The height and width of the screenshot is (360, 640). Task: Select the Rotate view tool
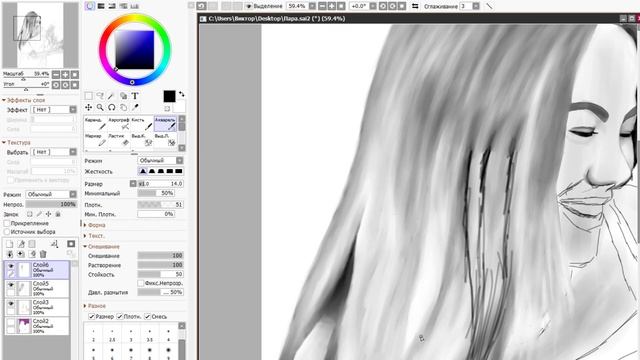coord(111,107)
